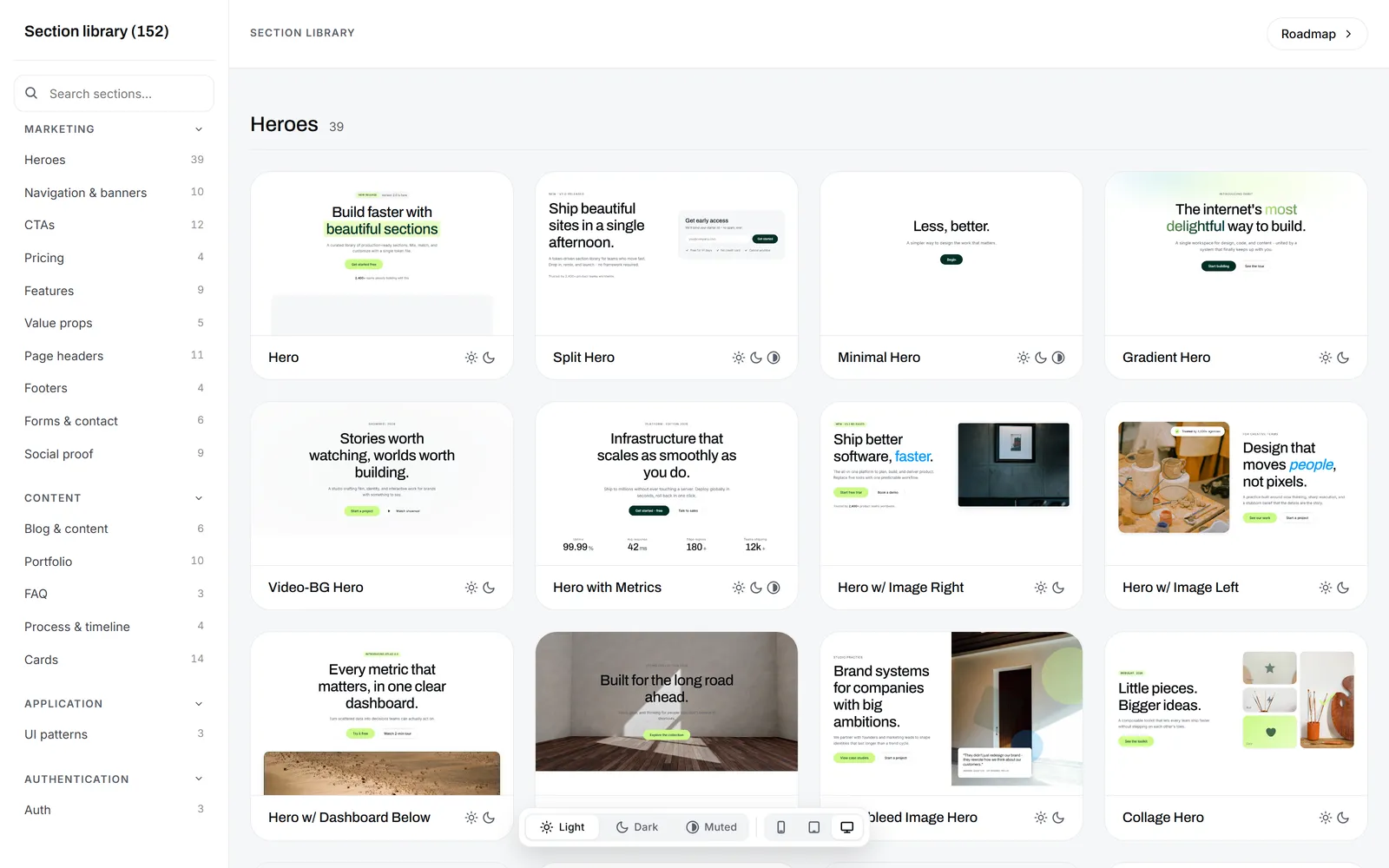This screenshot has width=1389, height=868.
Task: Open the Collage Hero preview thumbnail
Action: click(x=1236, y=713)
